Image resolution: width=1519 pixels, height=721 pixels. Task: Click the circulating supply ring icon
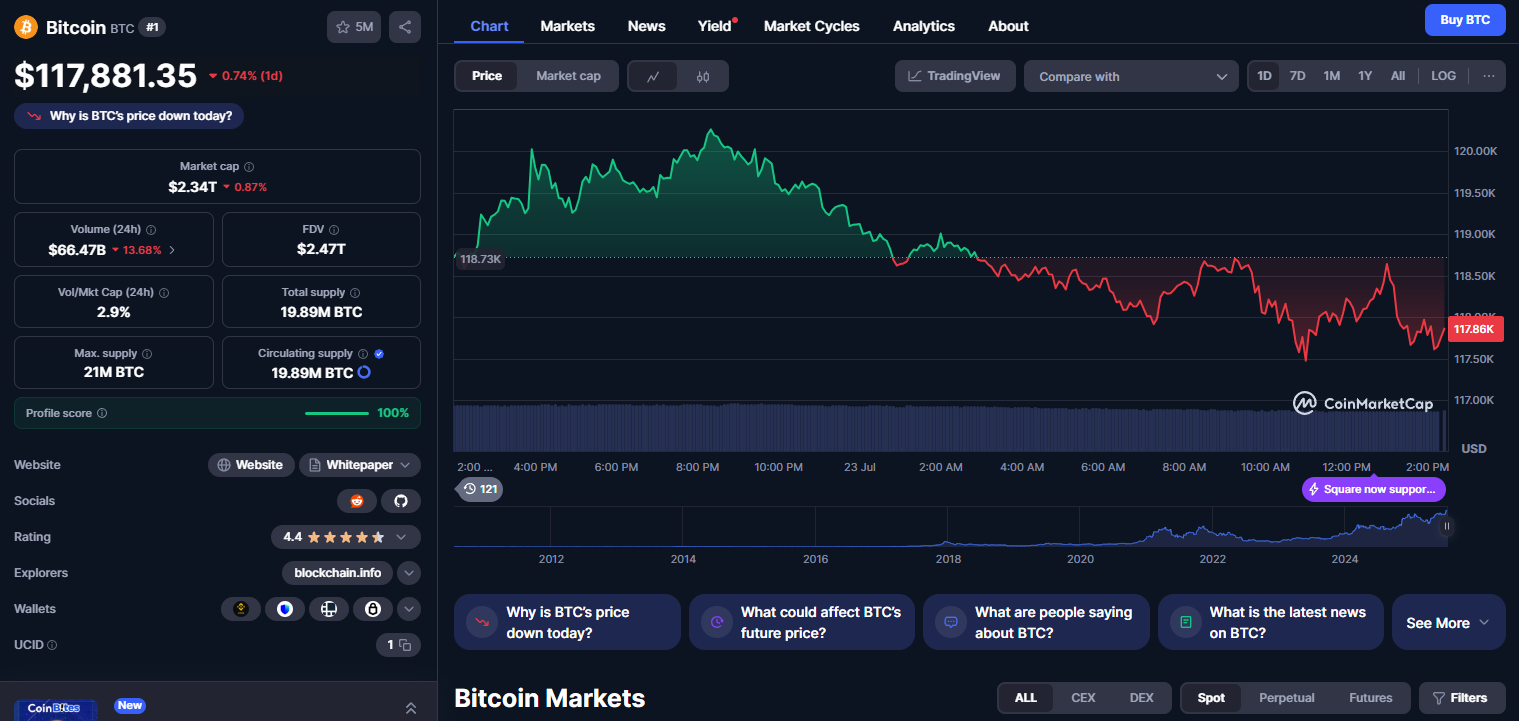click(x=365, y=373)
